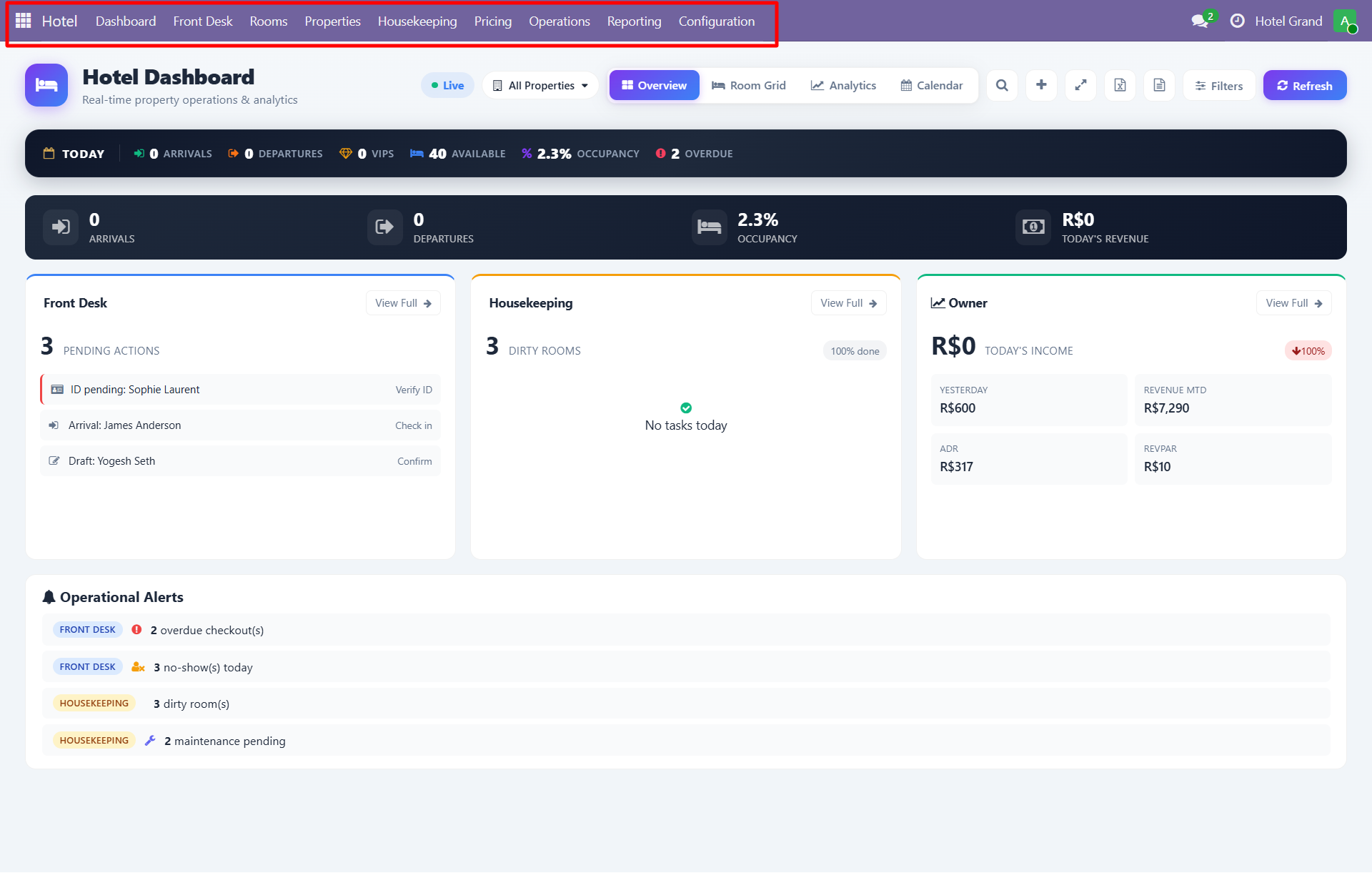1372x873 pixels.
Task: Open the Housekeeping menu item
Action: point(417,21)
